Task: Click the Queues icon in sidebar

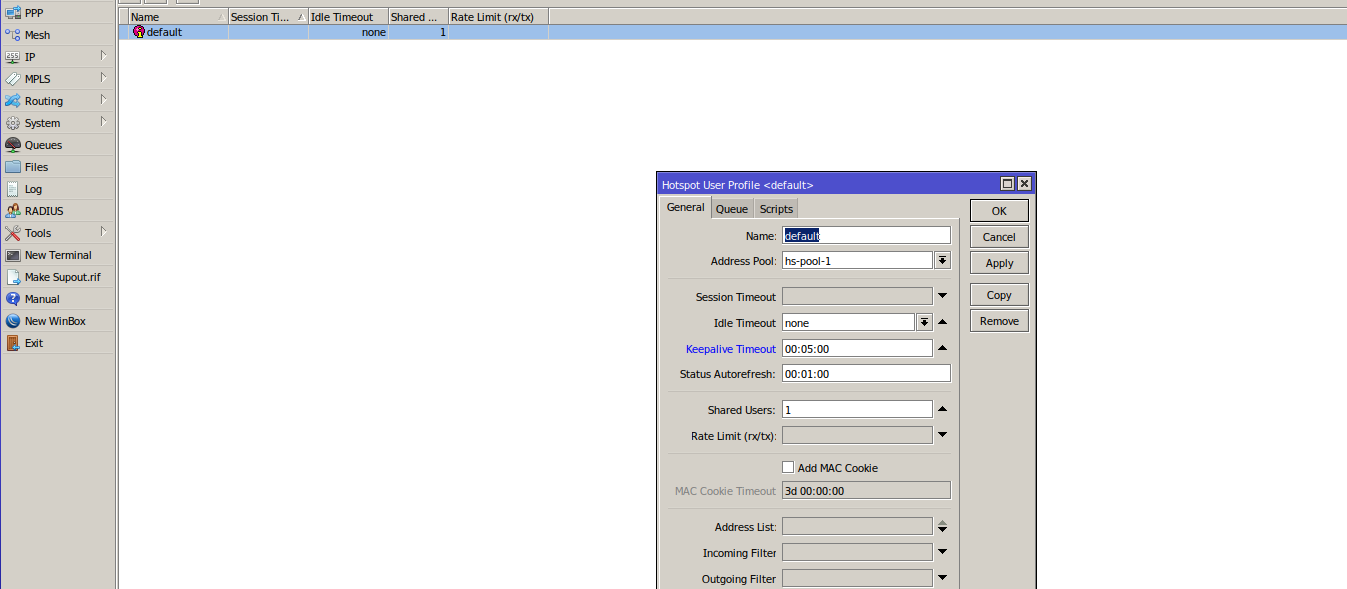Action: pos(13,145)
